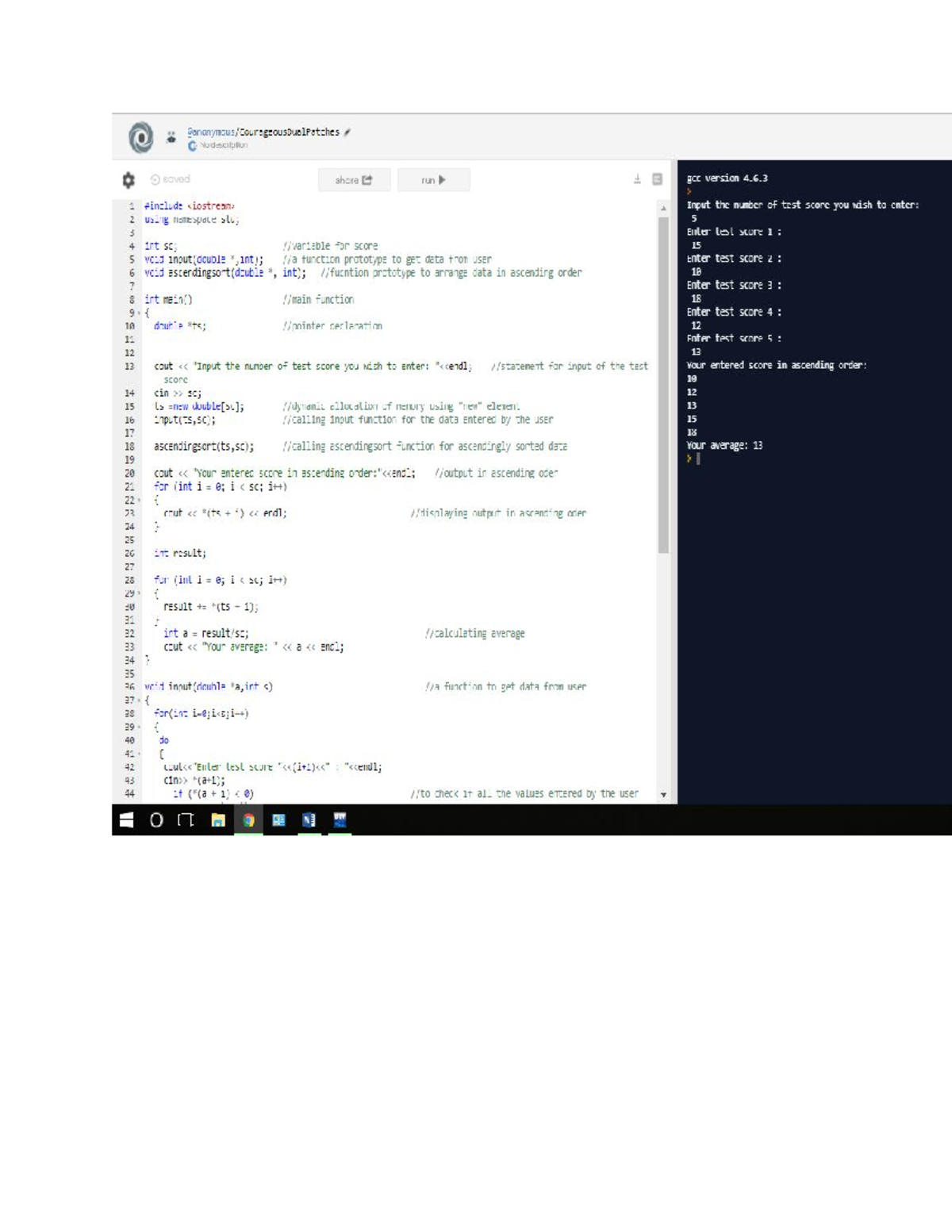The height and width of the screenshot is (1232, 952).
Task: Click the run button
Action: coord(433,178)
